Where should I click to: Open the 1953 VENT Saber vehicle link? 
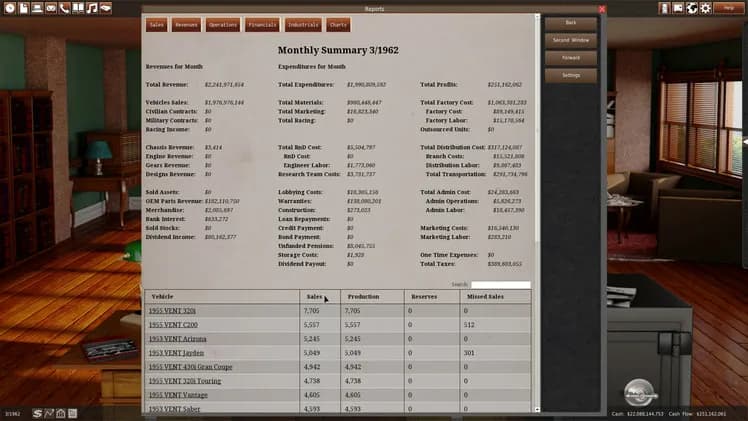(x=174, y=409)
